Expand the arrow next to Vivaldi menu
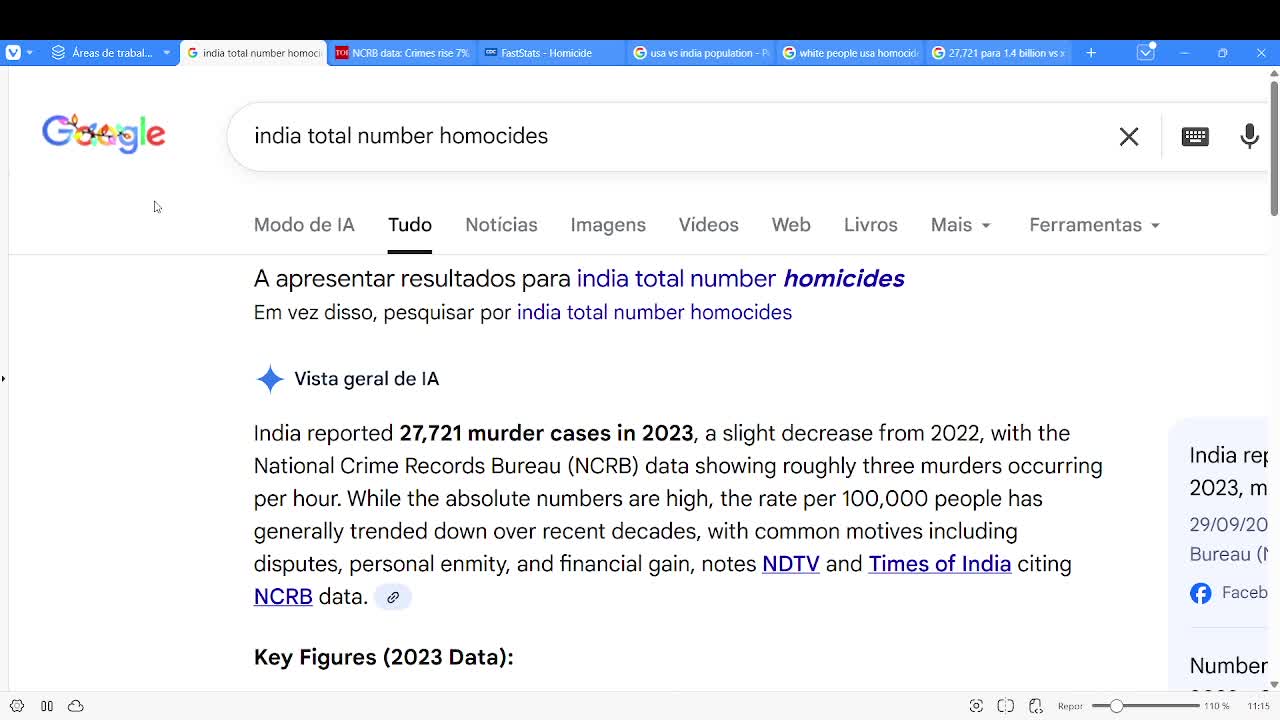 (30, 53)
